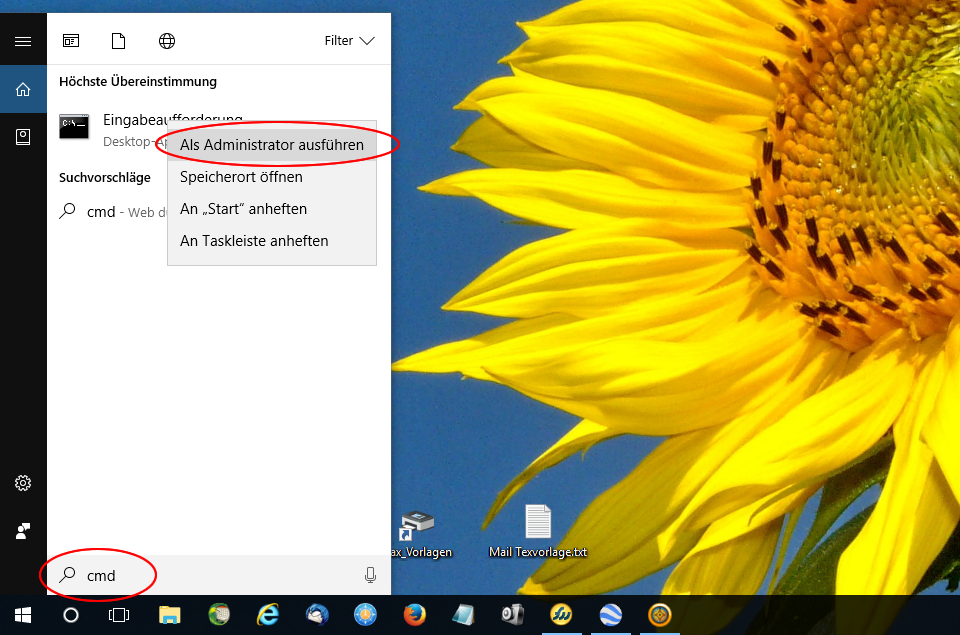Select the Home icon in sidebar
This screenshot has width=960, height=635.
click(x=23, y=90)
